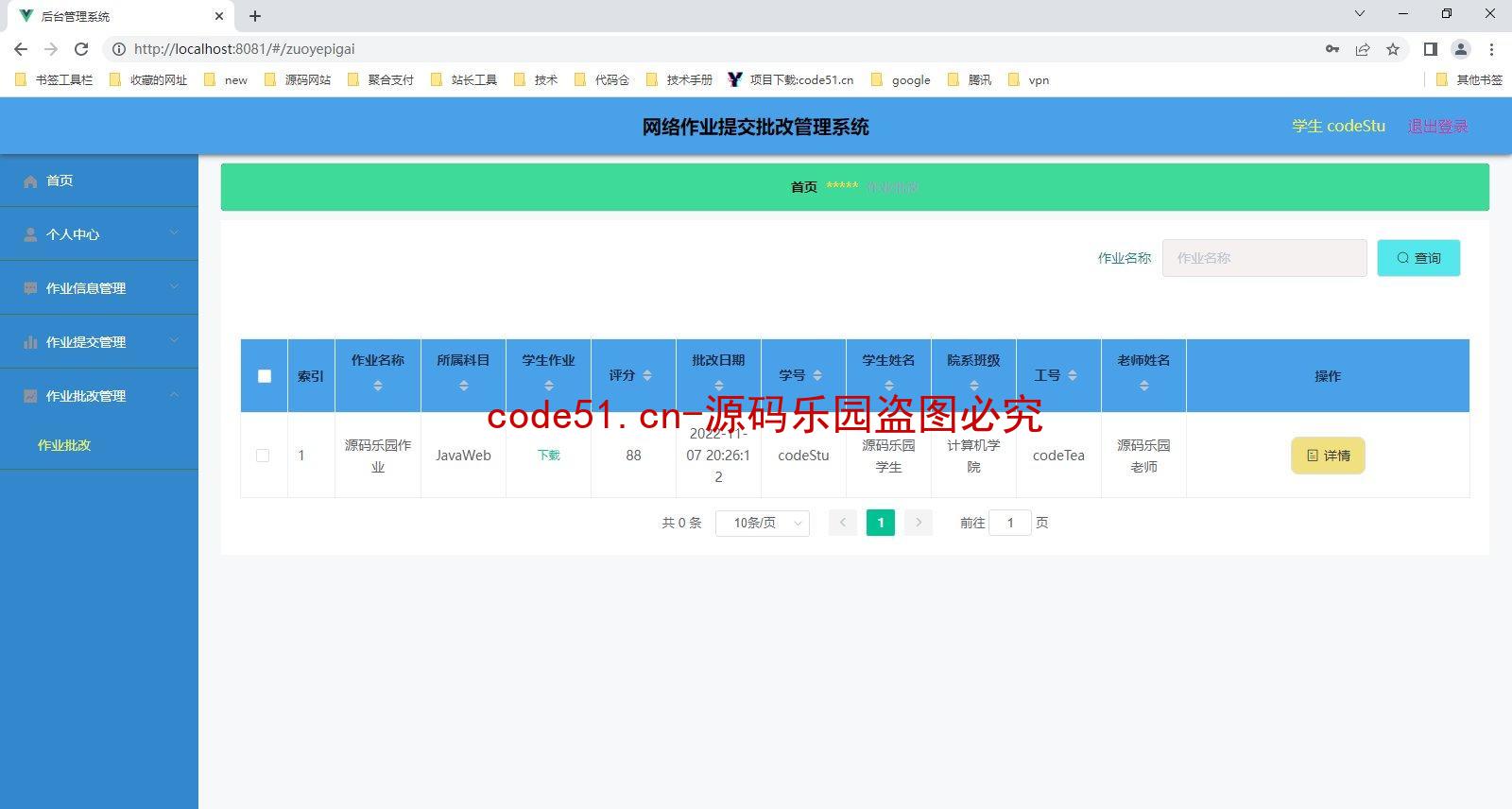1512x809 pixels.
Task: Tick the checkbox for row 源码乐园作业
Action: coord(263,456)
